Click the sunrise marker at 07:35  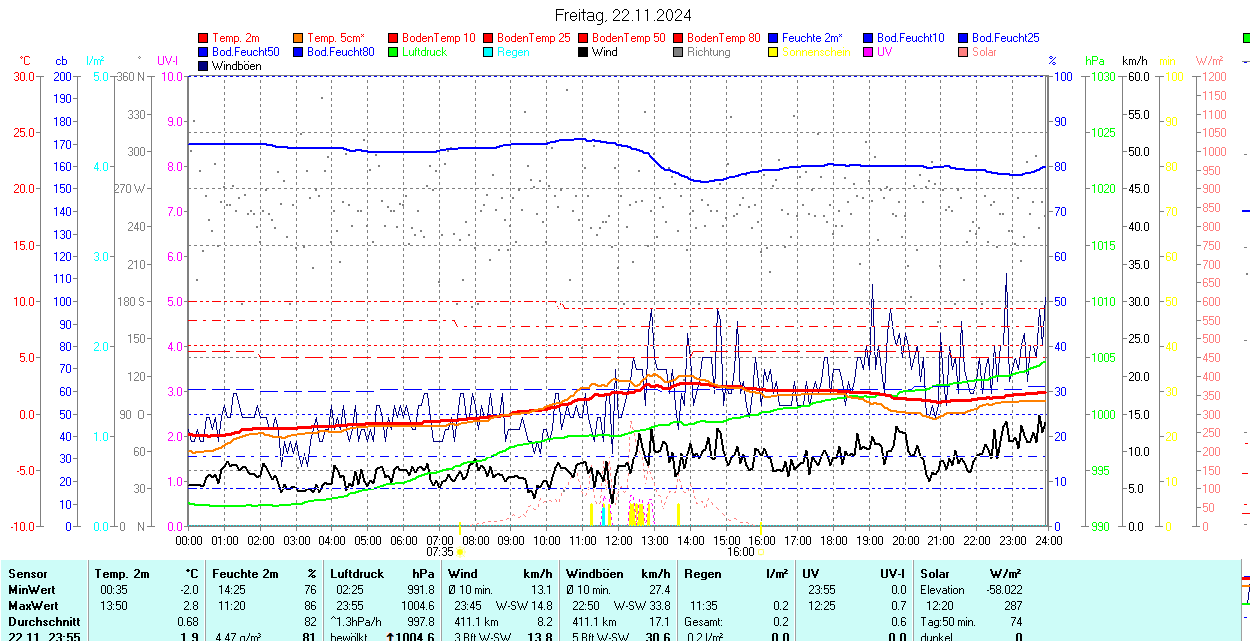coord(460,551)
